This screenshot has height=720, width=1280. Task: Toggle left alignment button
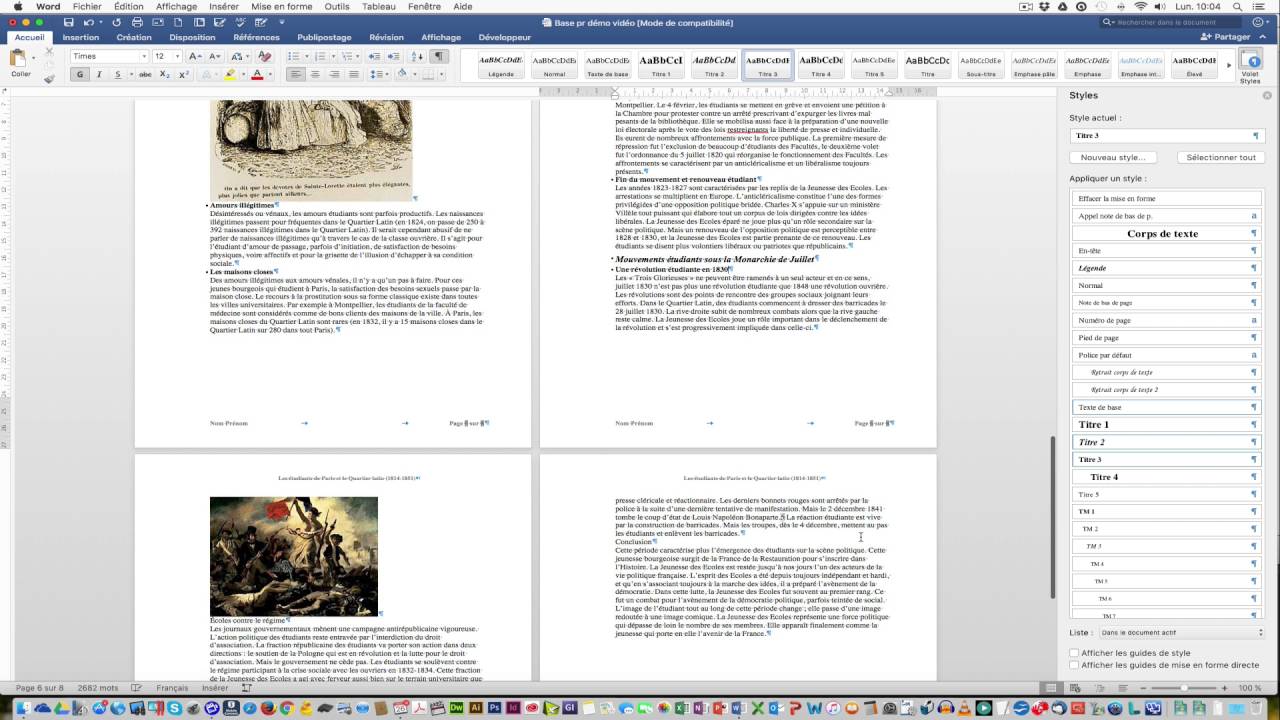296,74
